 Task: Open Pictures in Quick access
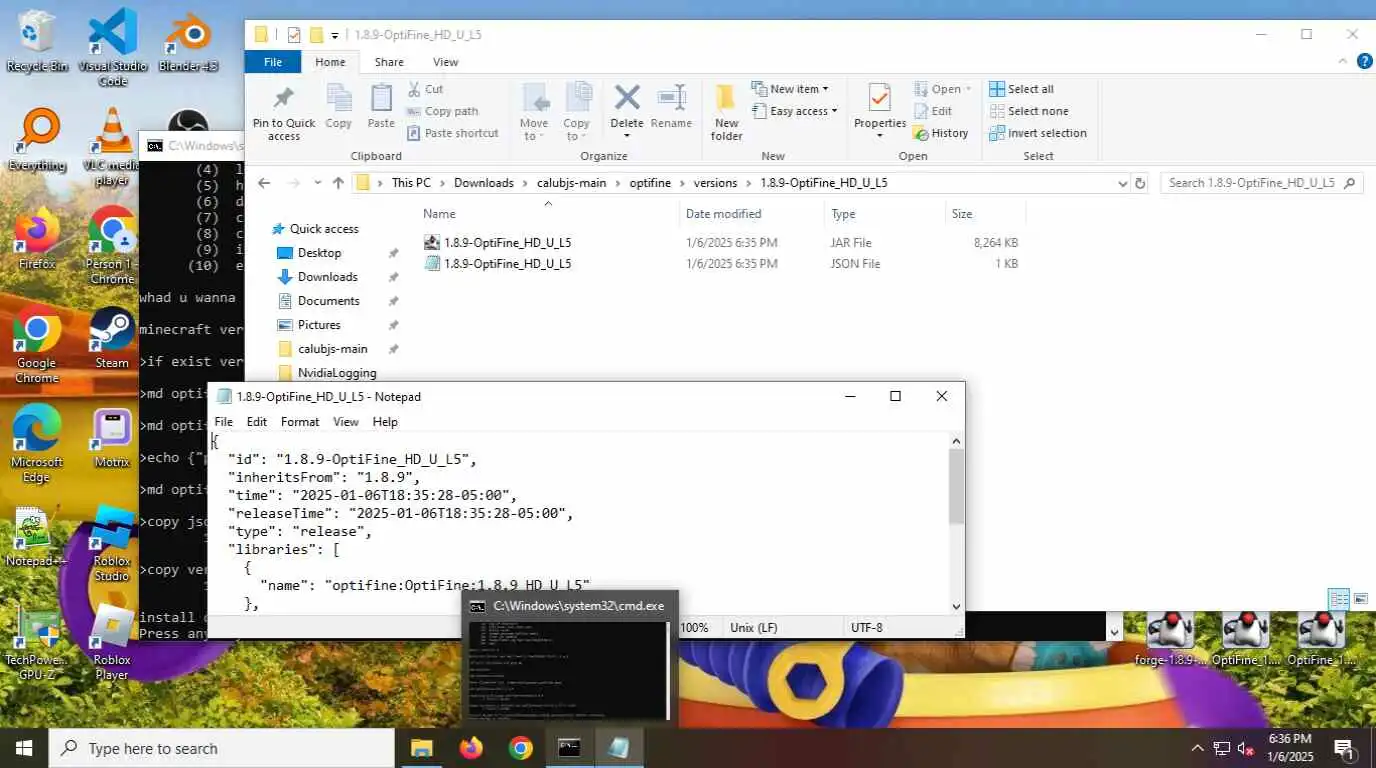[x=319, y=325]
